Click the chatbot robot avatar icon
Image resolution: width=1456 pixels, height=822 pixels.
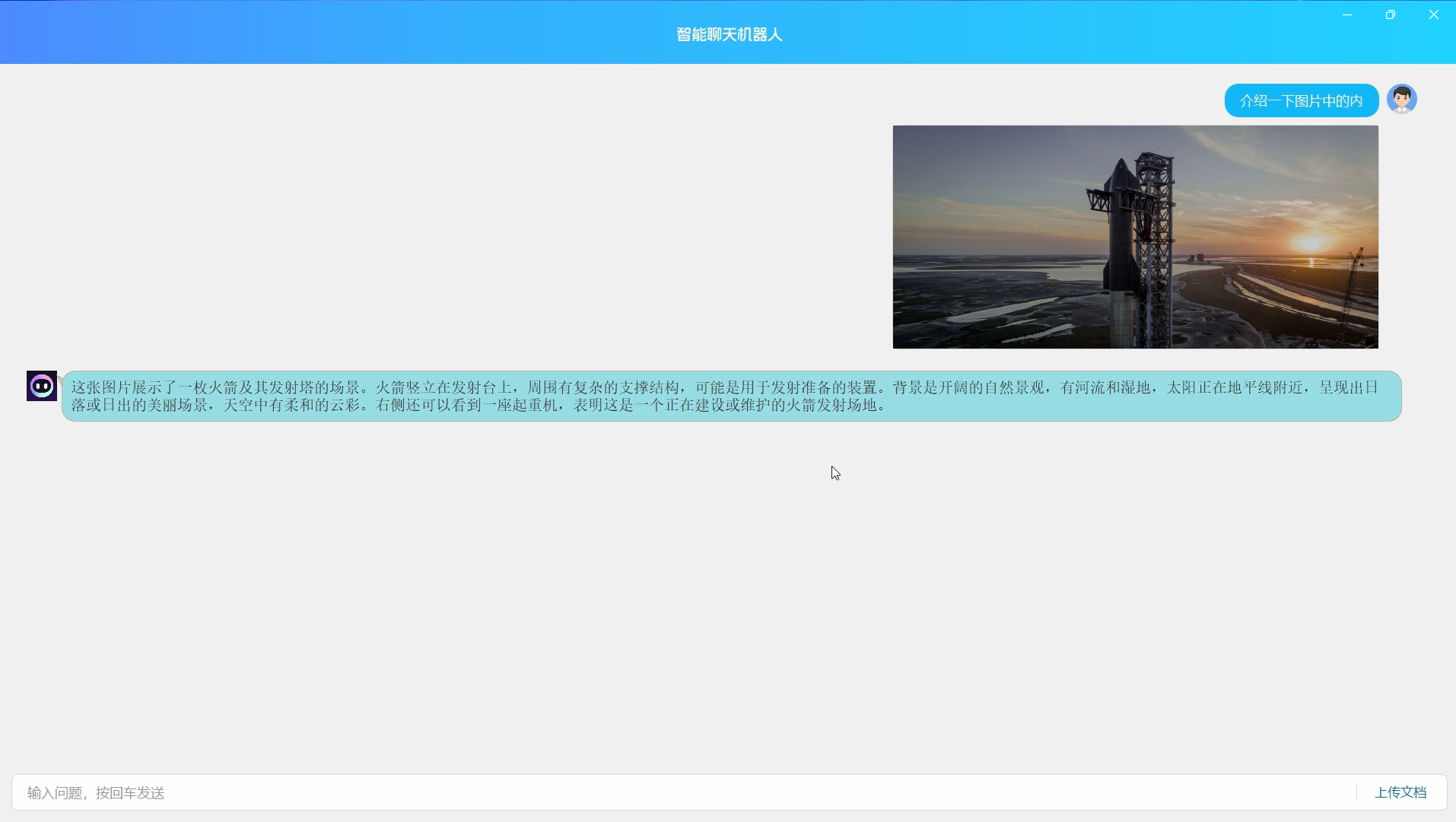point(42,386)
